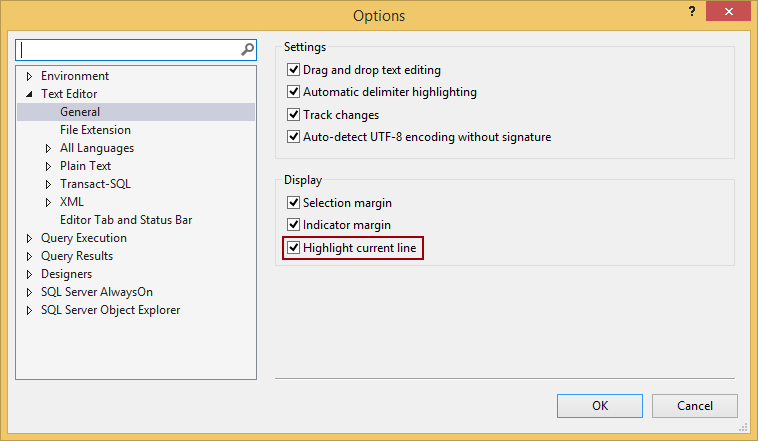
Task: Select File Extension in tree
Action: pyautogui.click(x=95, y=130)
